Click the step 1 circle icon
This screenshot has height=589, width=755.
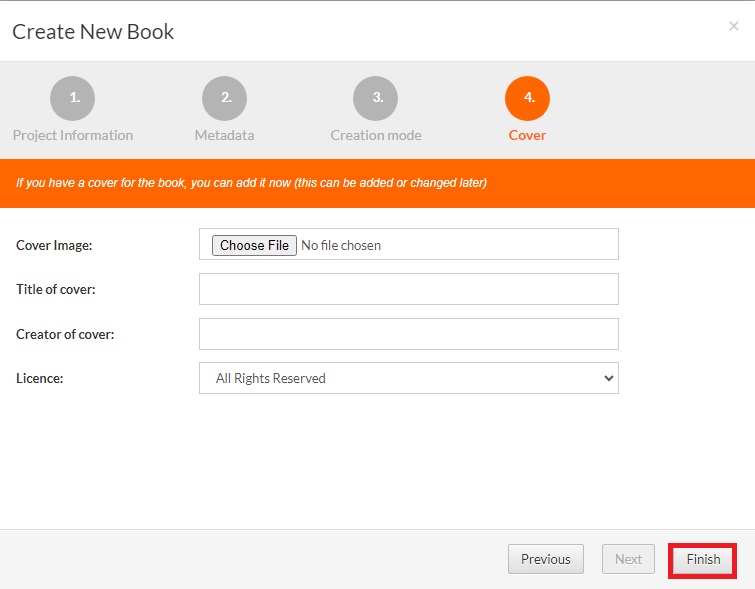tap(73, 98)
